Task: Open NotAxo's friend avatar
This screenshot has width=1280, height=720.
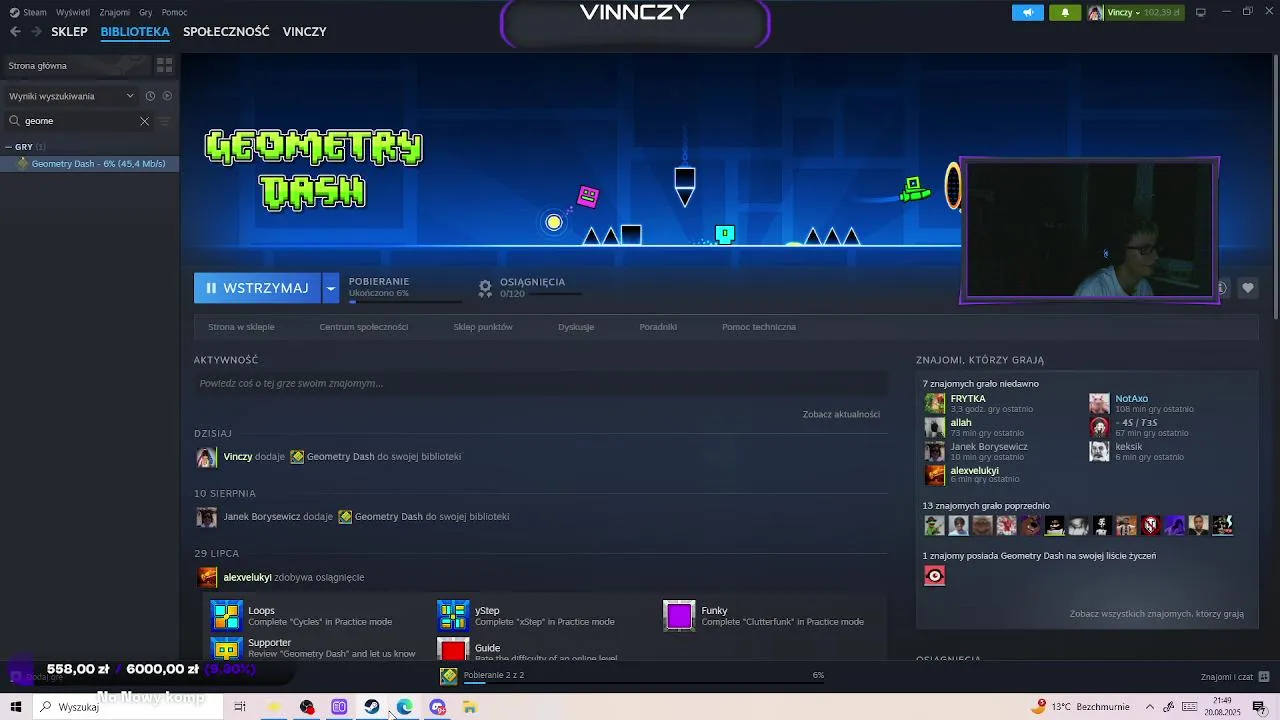Action: 1099,404
